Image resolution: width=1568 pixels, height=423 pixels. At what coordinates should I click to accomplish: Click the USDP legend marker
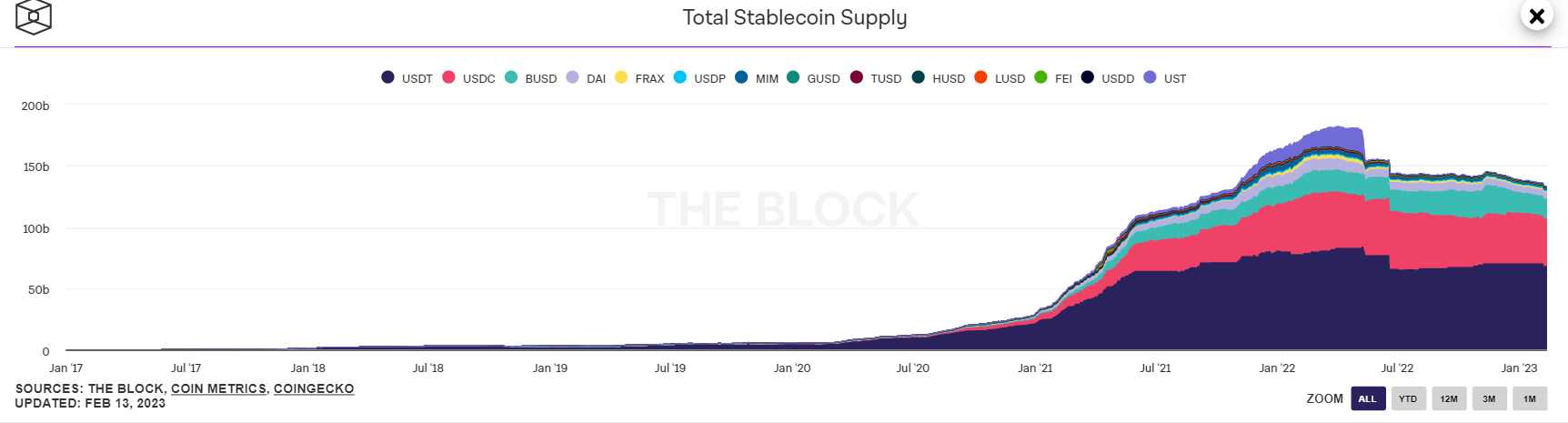point(680,77)
